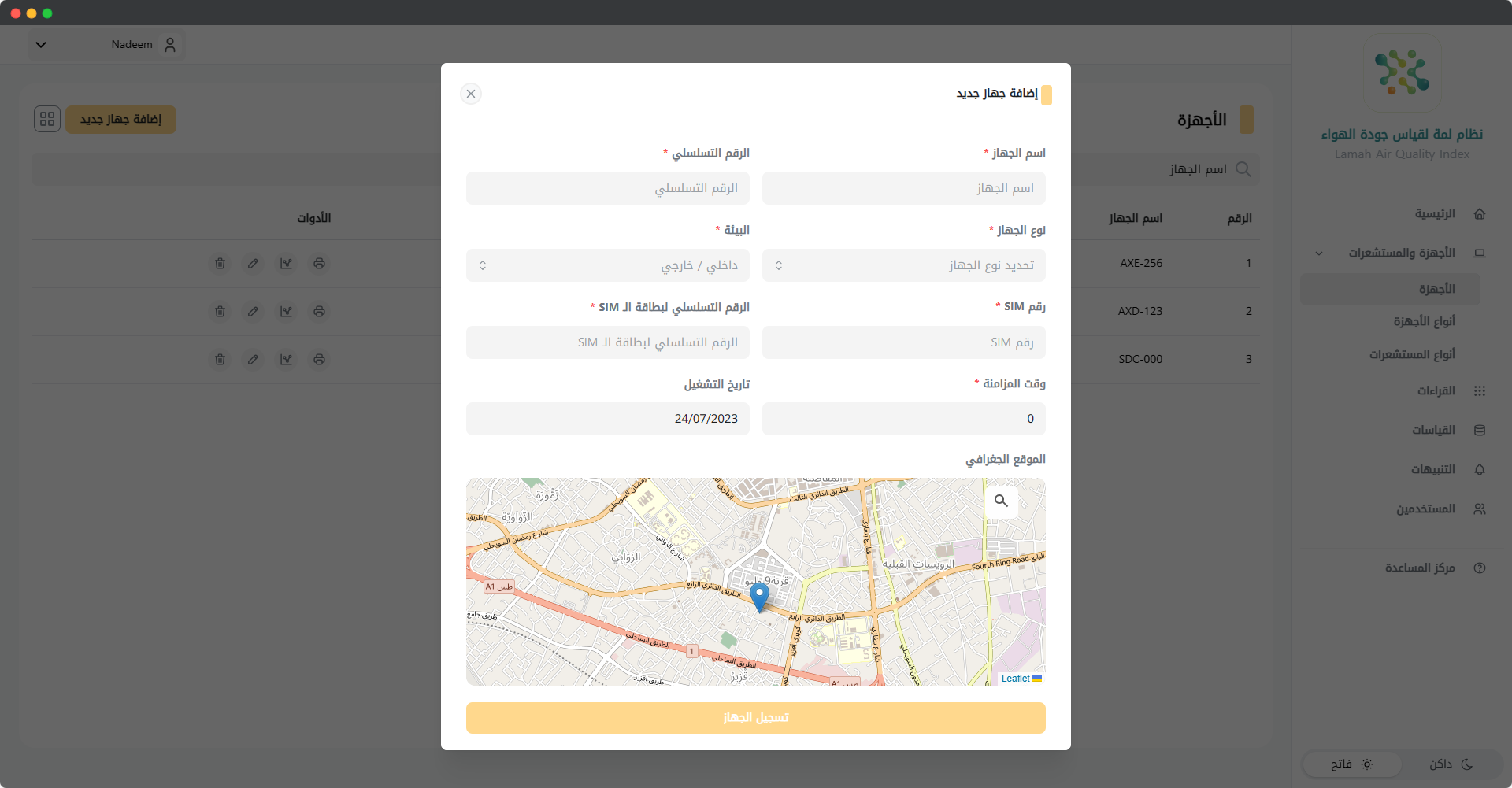
Task: Select أنواع المستشعرات submenu item
Action: tap(1413, 355)
